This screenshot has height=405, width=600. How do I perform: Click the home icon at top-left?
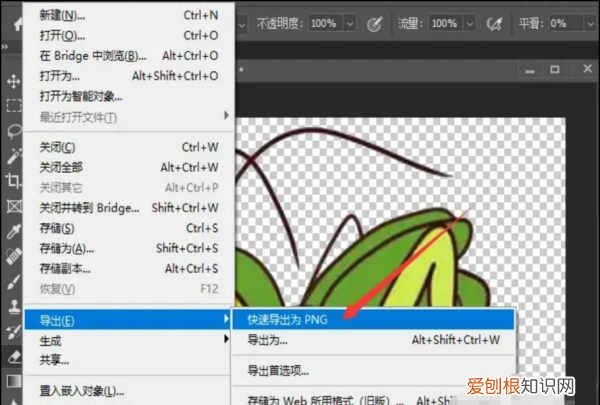point(18,24)
